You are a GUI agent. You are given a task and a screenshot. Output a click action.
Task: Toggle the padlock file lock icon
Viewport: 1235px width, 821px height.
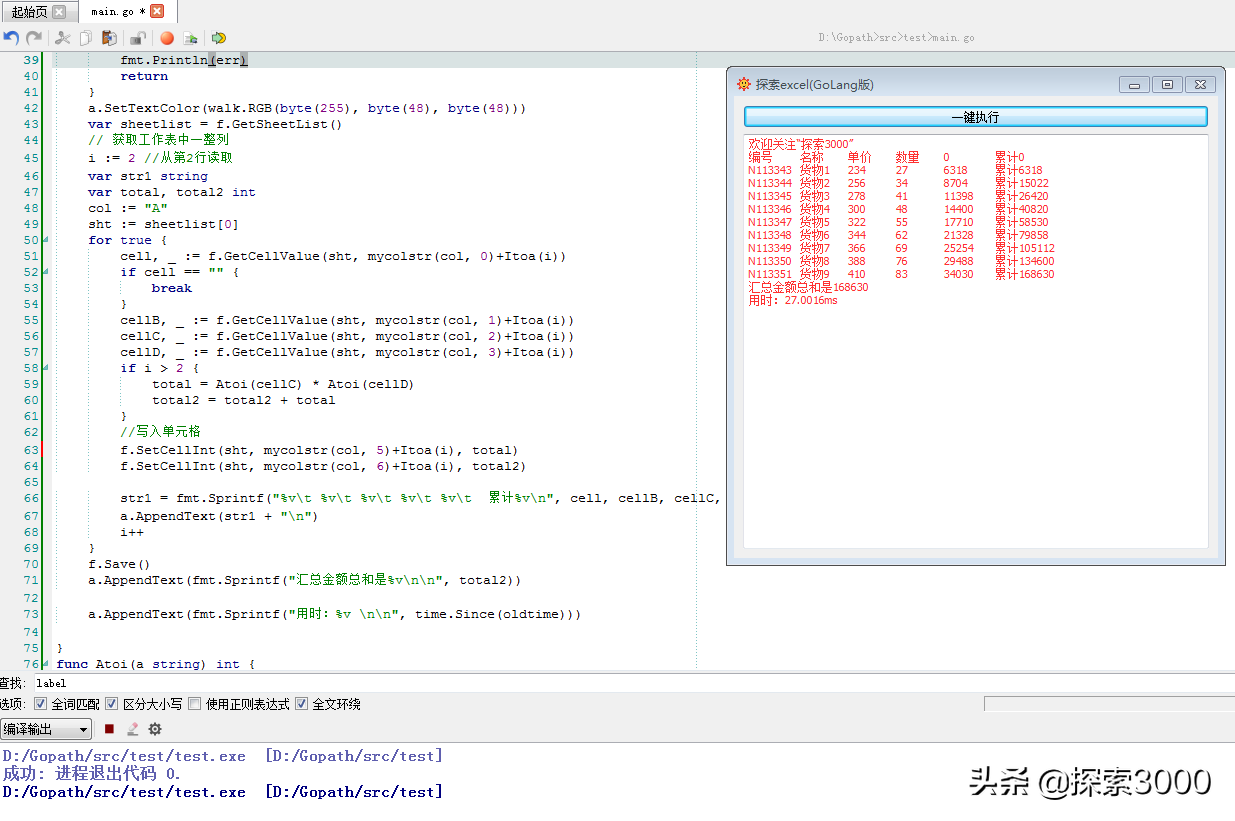pyautogui.click(x=138, y=38)
